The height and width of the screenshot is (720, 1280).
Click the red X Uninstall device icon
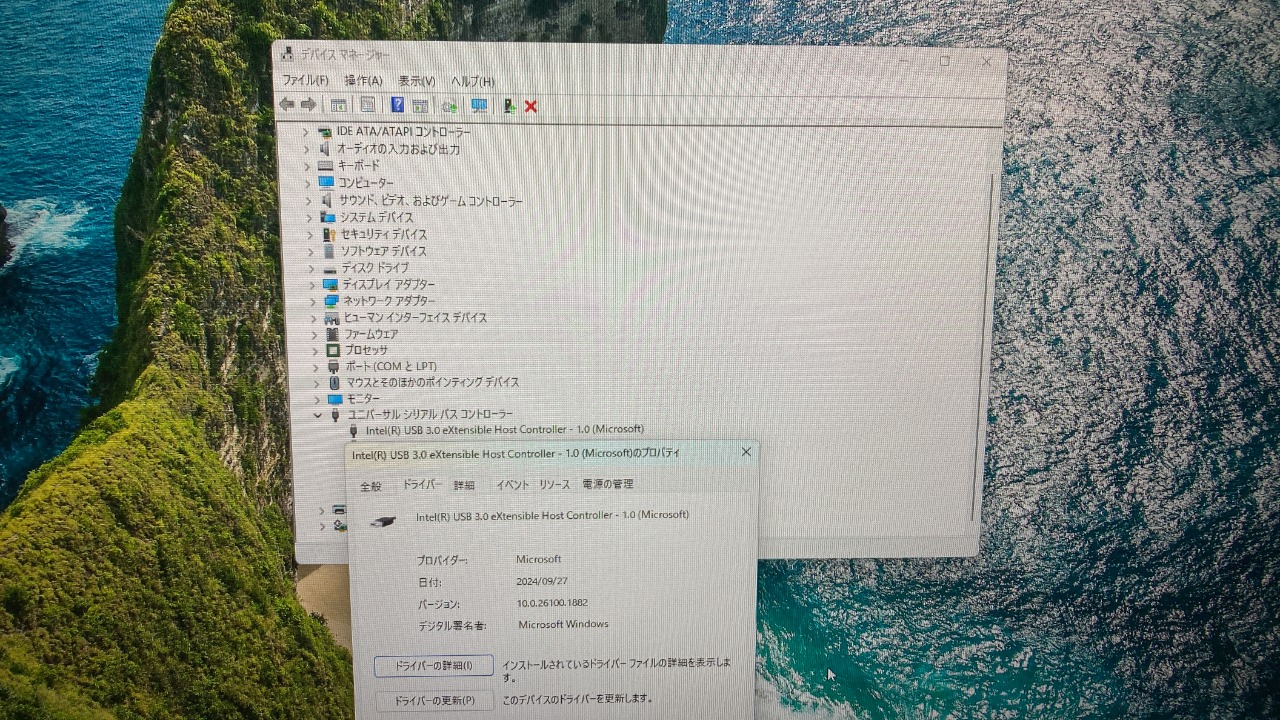(531, 106)
